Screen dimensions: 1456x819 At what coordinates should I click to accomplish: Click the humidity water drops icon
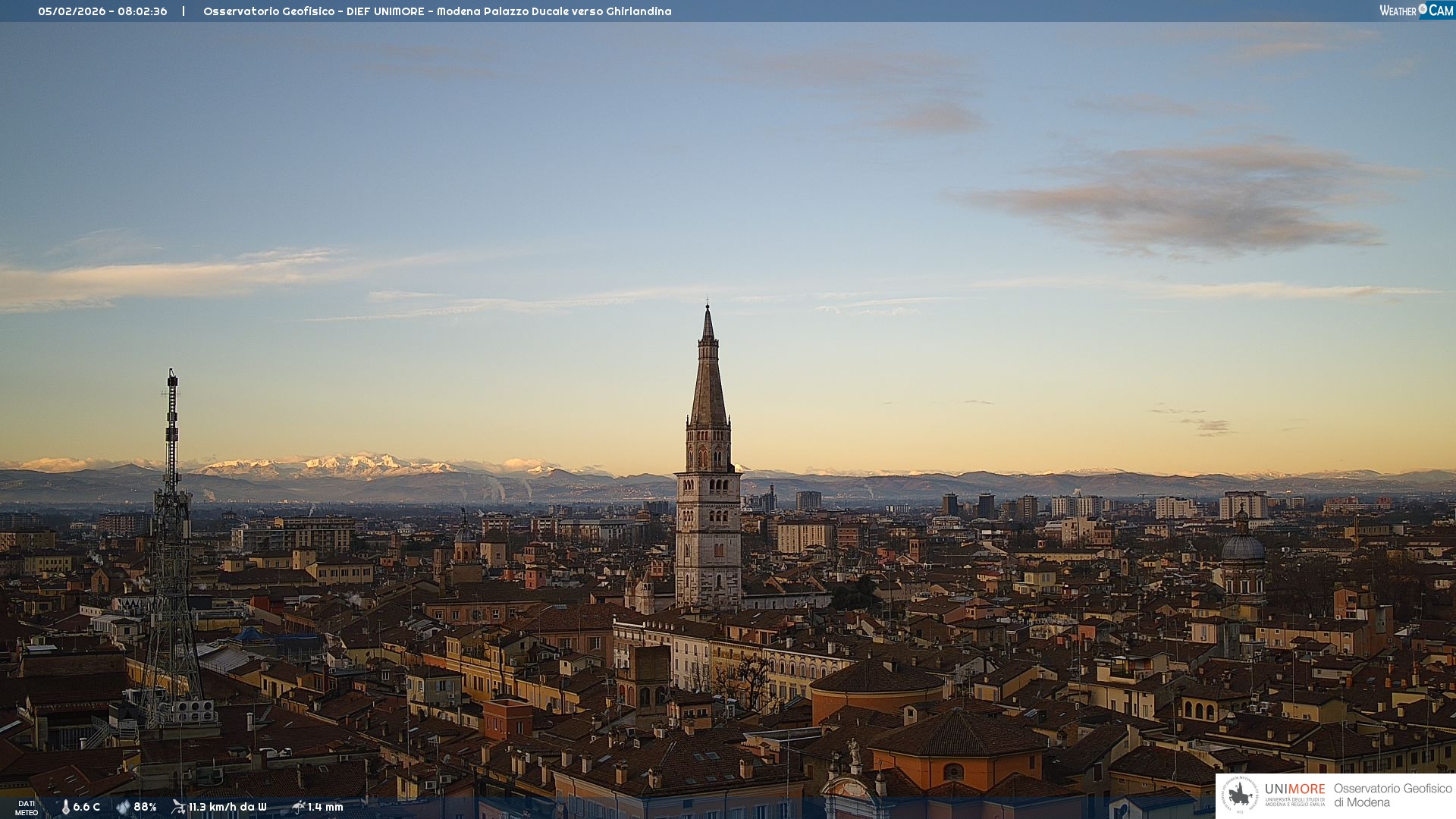click(x=123, y=807)
